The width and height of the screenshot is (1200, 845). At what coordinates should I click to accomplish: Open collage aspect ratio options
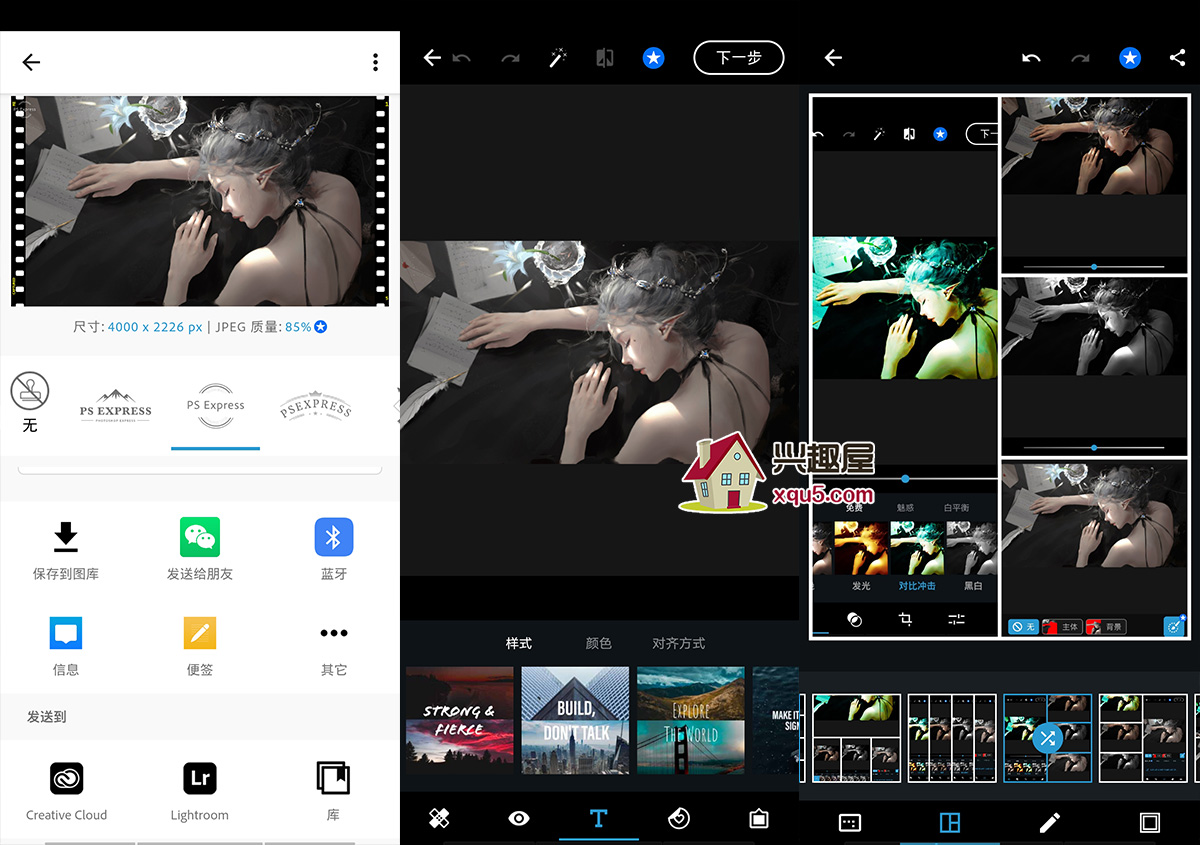tap(849, 822)
